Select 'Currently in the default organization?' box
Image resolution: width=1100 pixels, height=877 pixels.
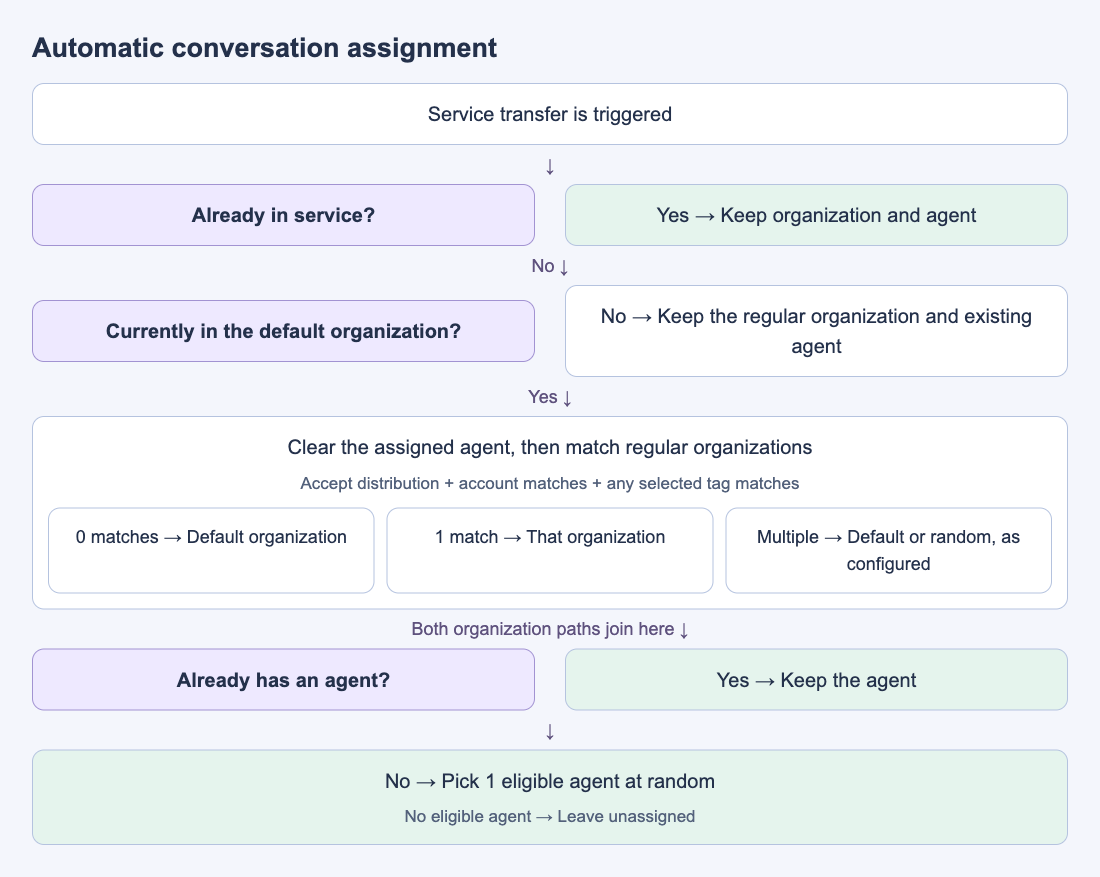(283, 331)
